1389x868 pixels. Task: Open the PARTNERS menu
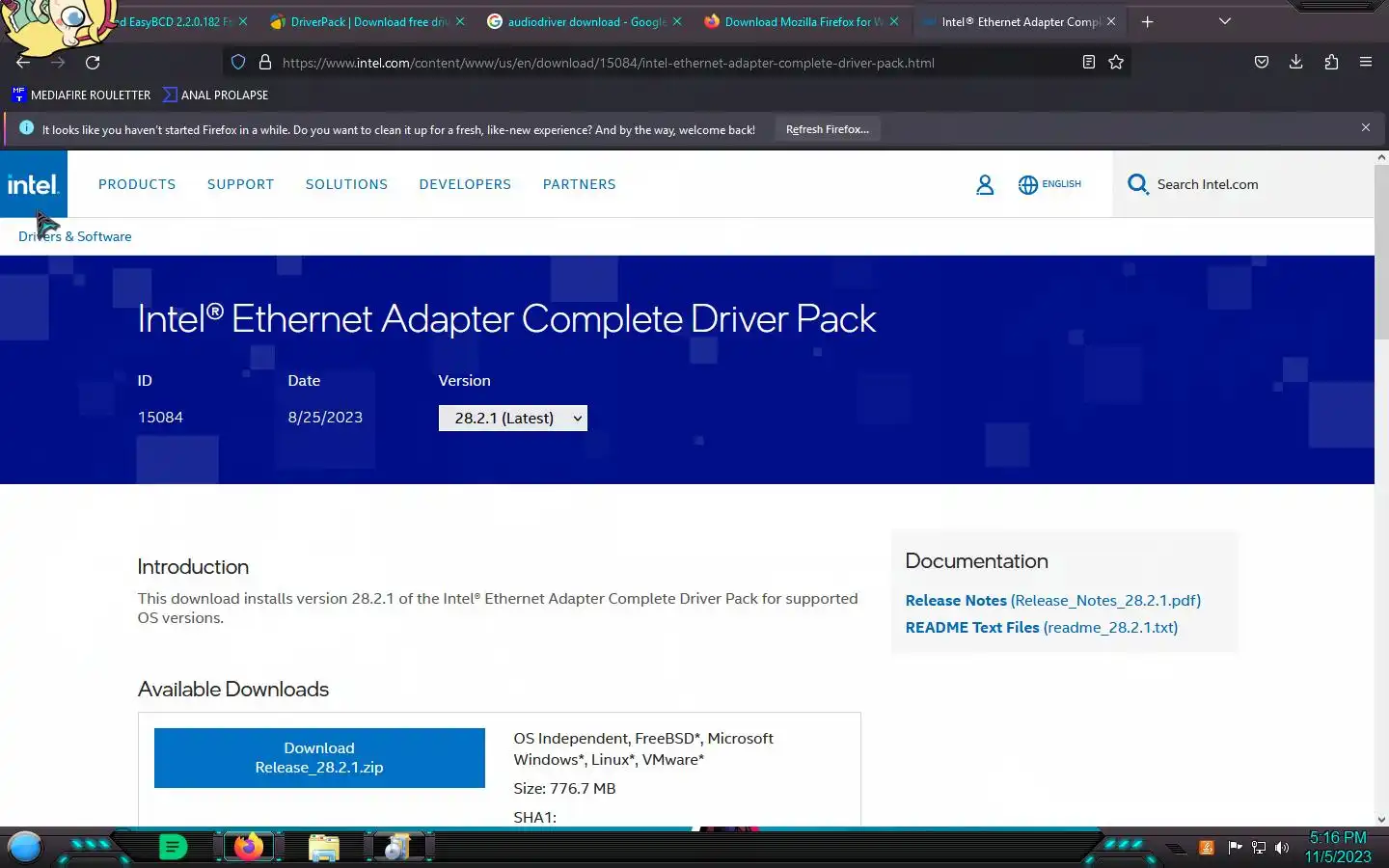tap(579, 184)
